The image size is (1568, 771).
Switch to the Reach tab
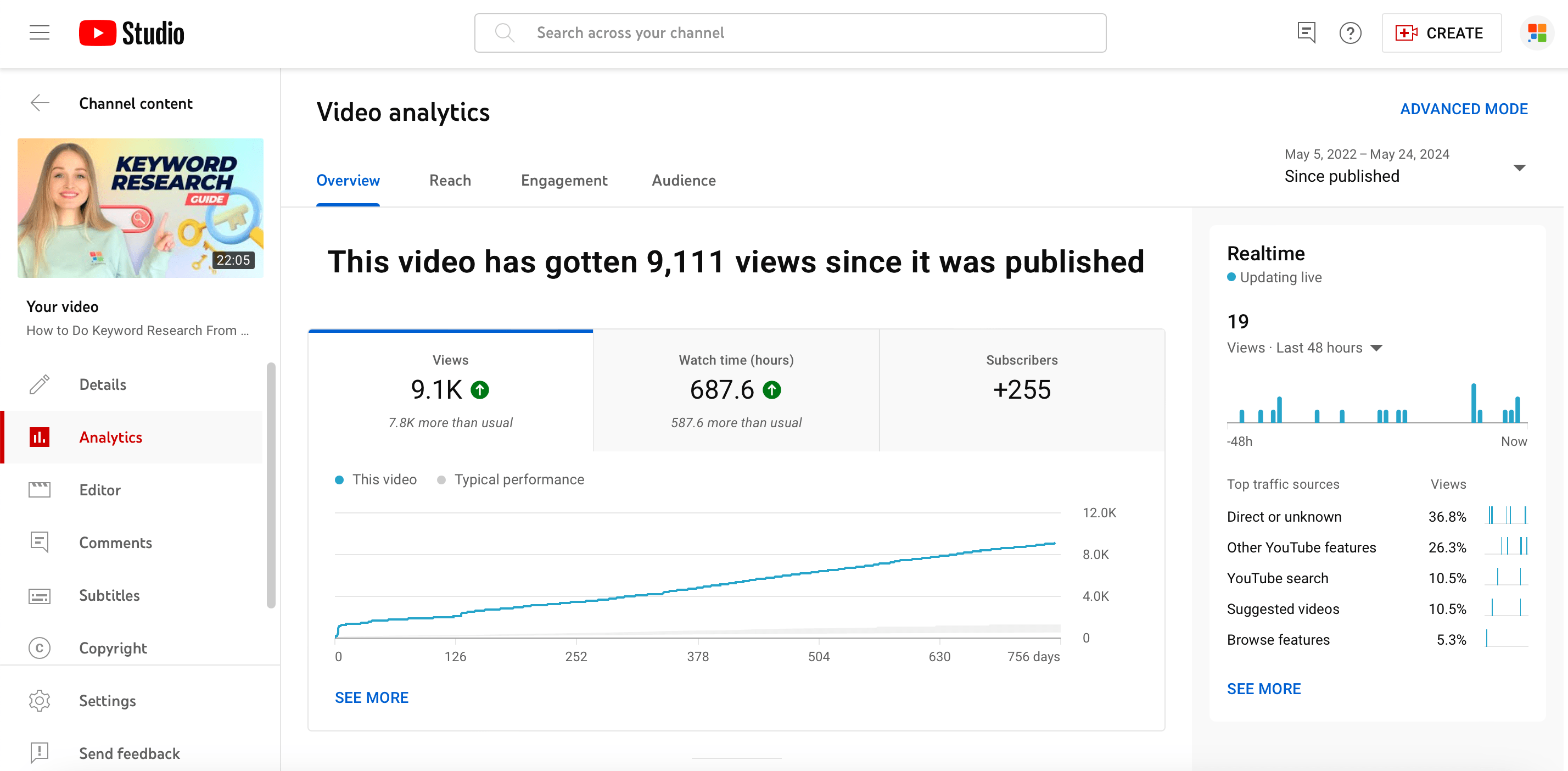[450, 180]
